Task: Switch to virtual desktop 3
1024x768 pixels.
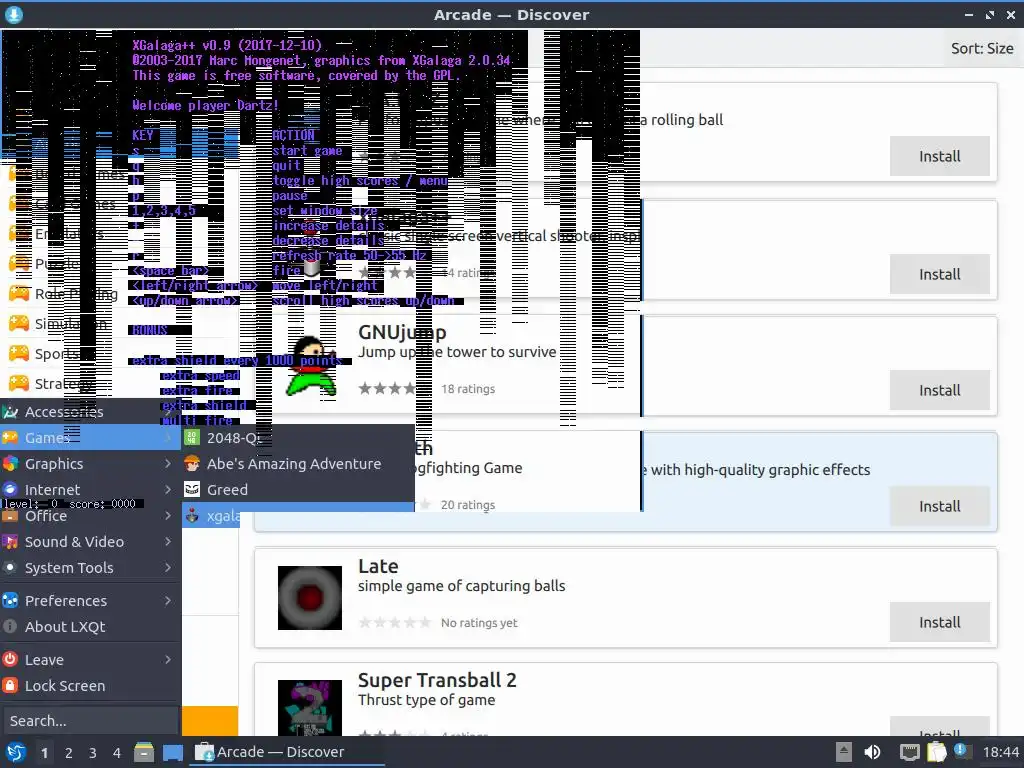Action: (x=93, y=753)
